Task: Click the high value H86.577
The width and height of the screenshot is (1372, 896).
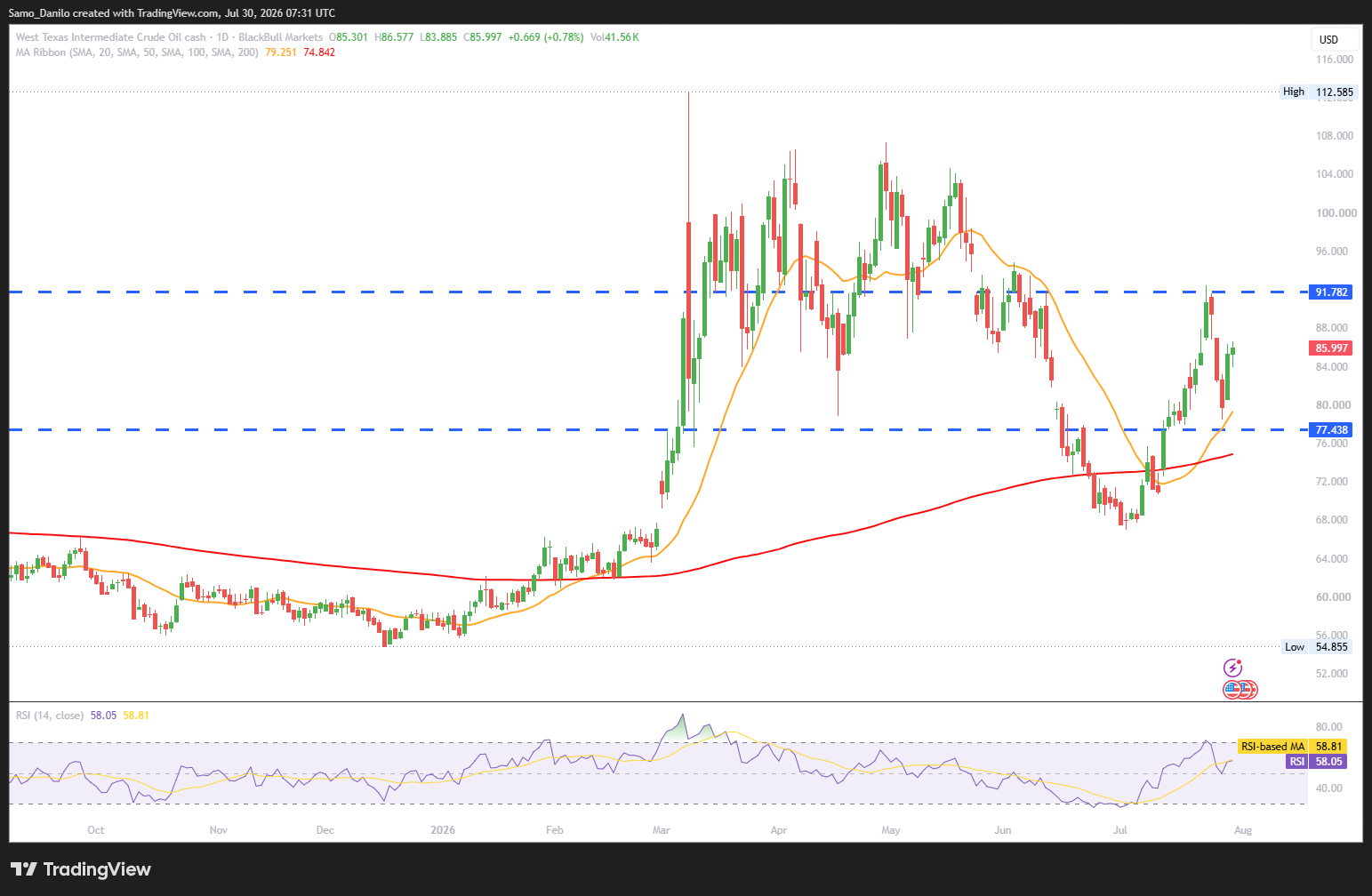Action: [394, 37]
